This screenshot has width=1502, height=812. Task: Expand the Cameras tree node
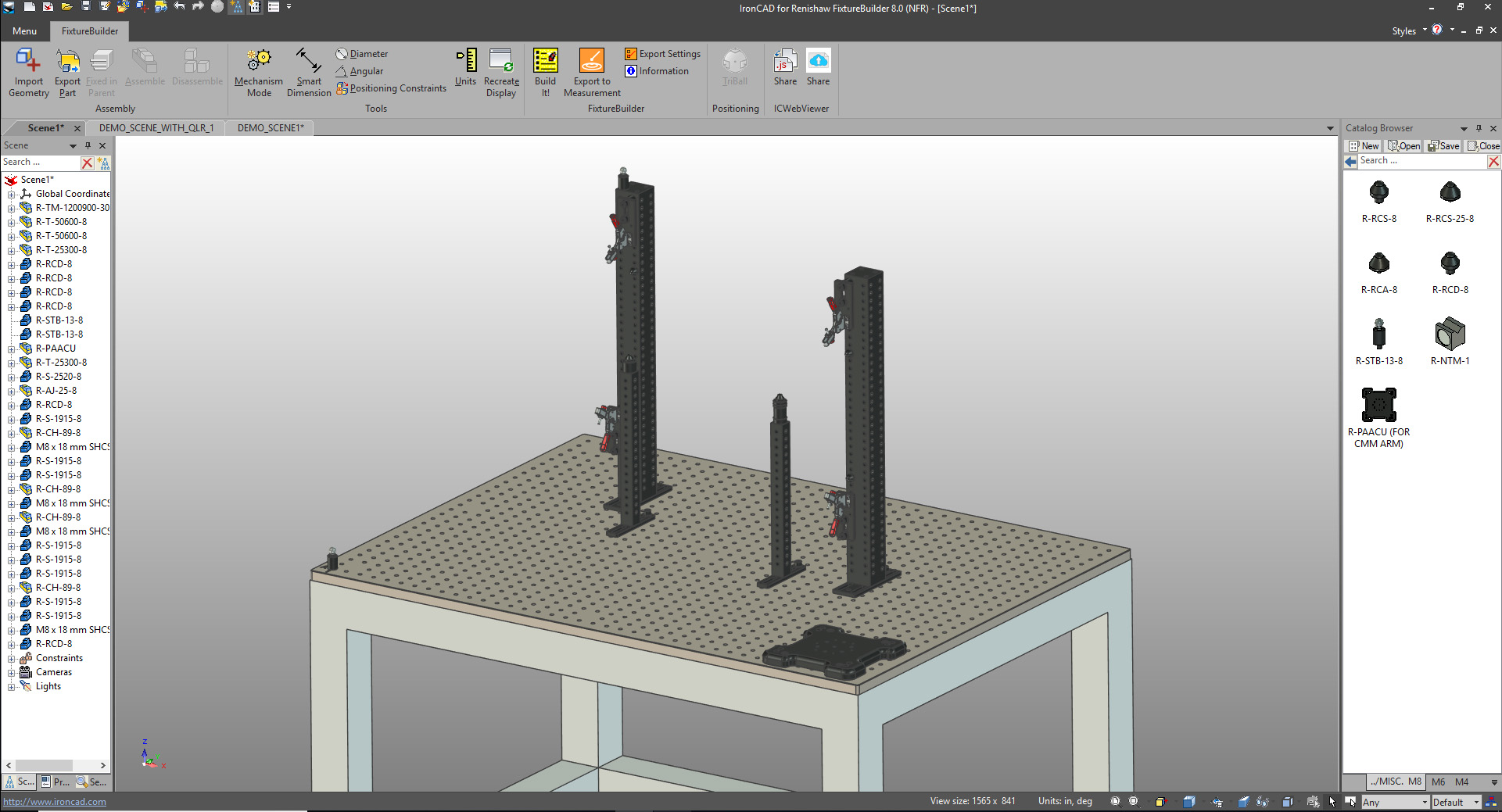(11, 673)
